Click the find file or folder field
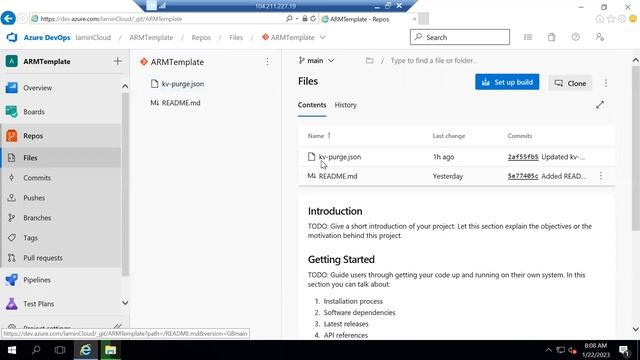Screen dimensions: 640x360 tap(433, 60)
